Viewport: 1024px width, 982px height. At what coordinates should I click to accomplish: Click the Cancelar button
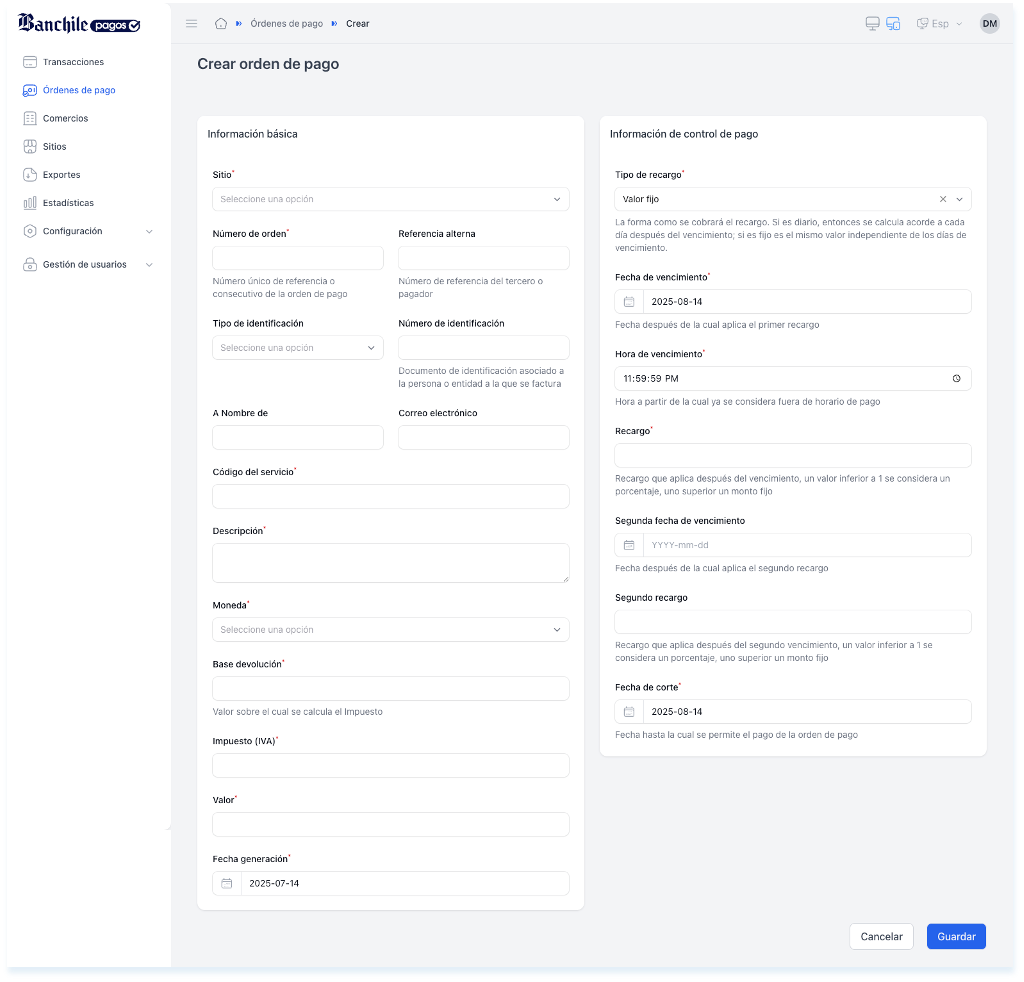click(881, 936)
